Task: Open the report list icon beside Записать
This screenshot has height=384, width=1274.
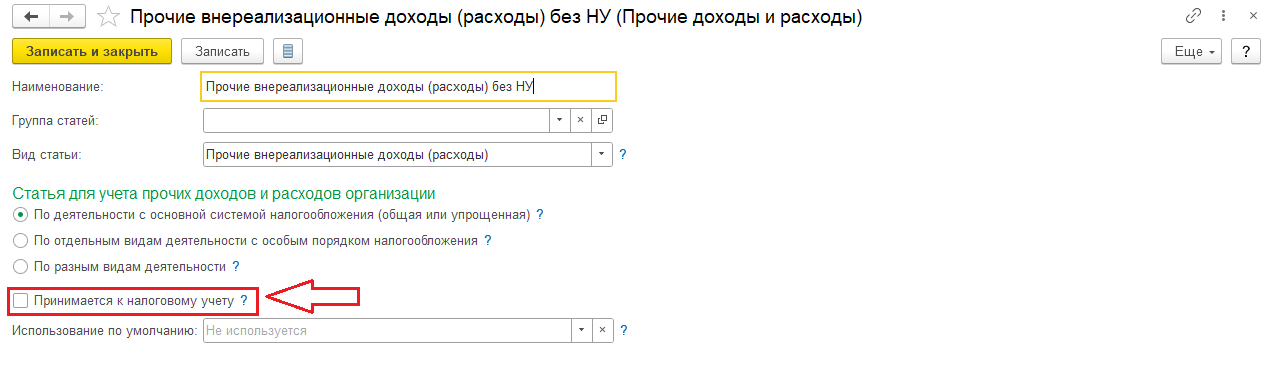Action: pos(287,51)
